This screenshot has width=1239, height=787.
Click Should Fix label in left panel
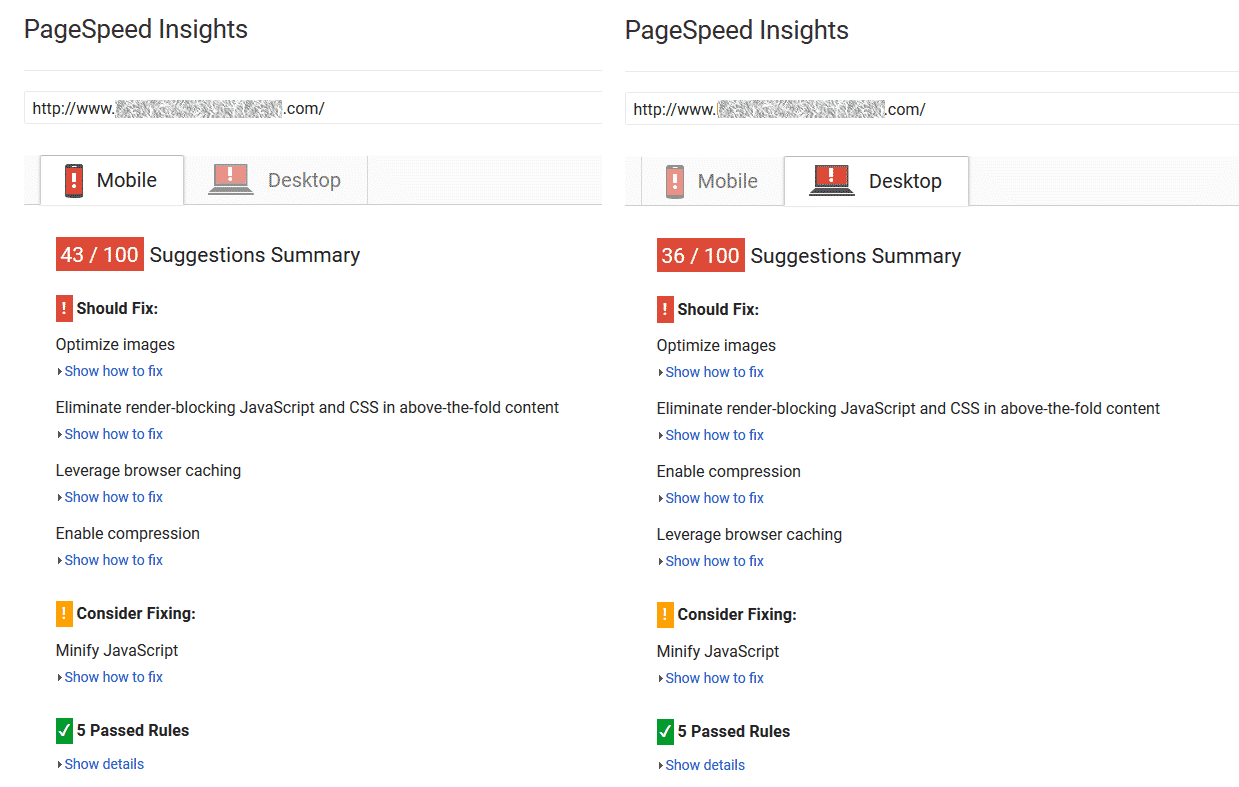(117, 309)
